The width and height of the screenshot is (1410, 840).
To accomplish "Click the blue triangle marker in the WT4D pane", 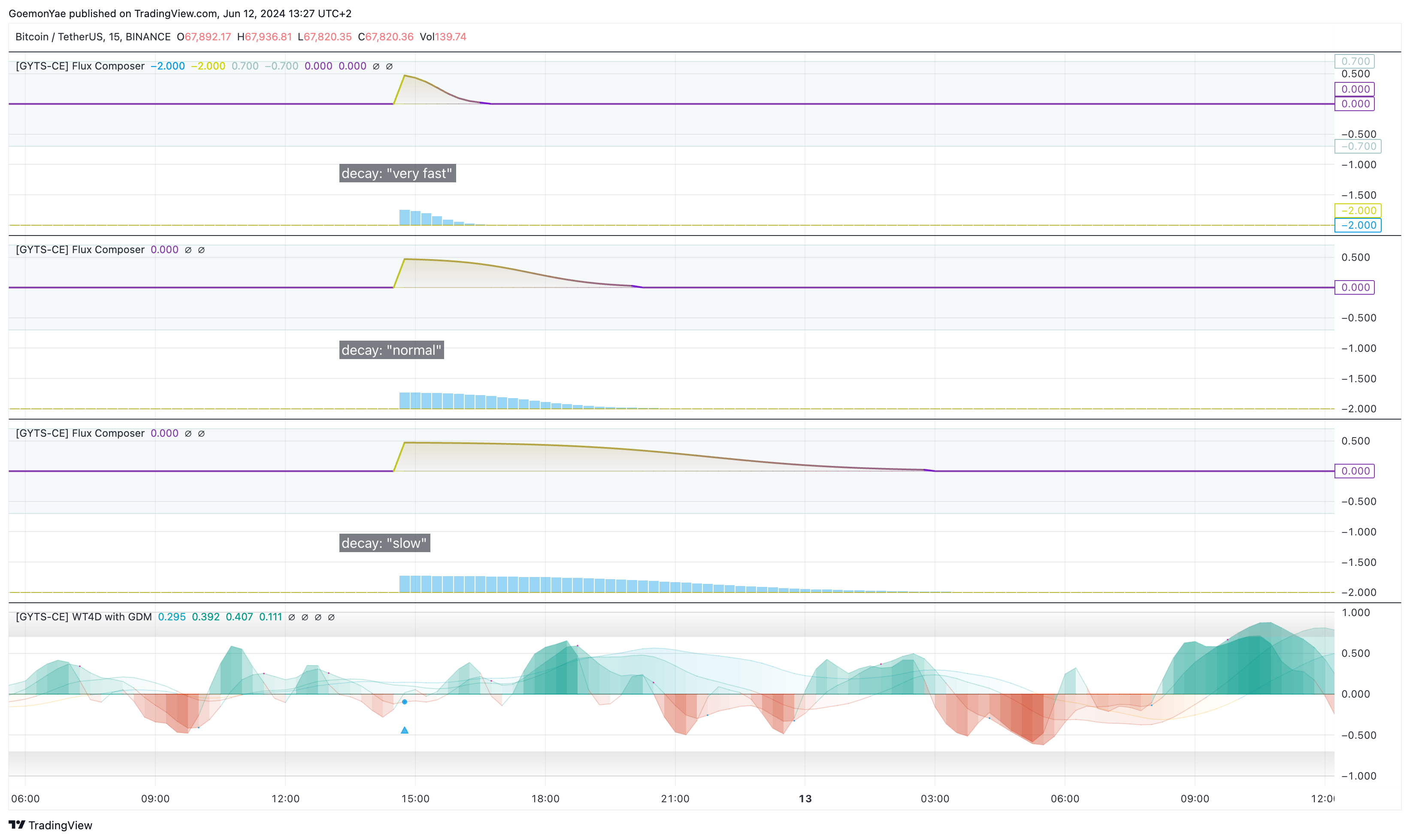I will (404, 730).
